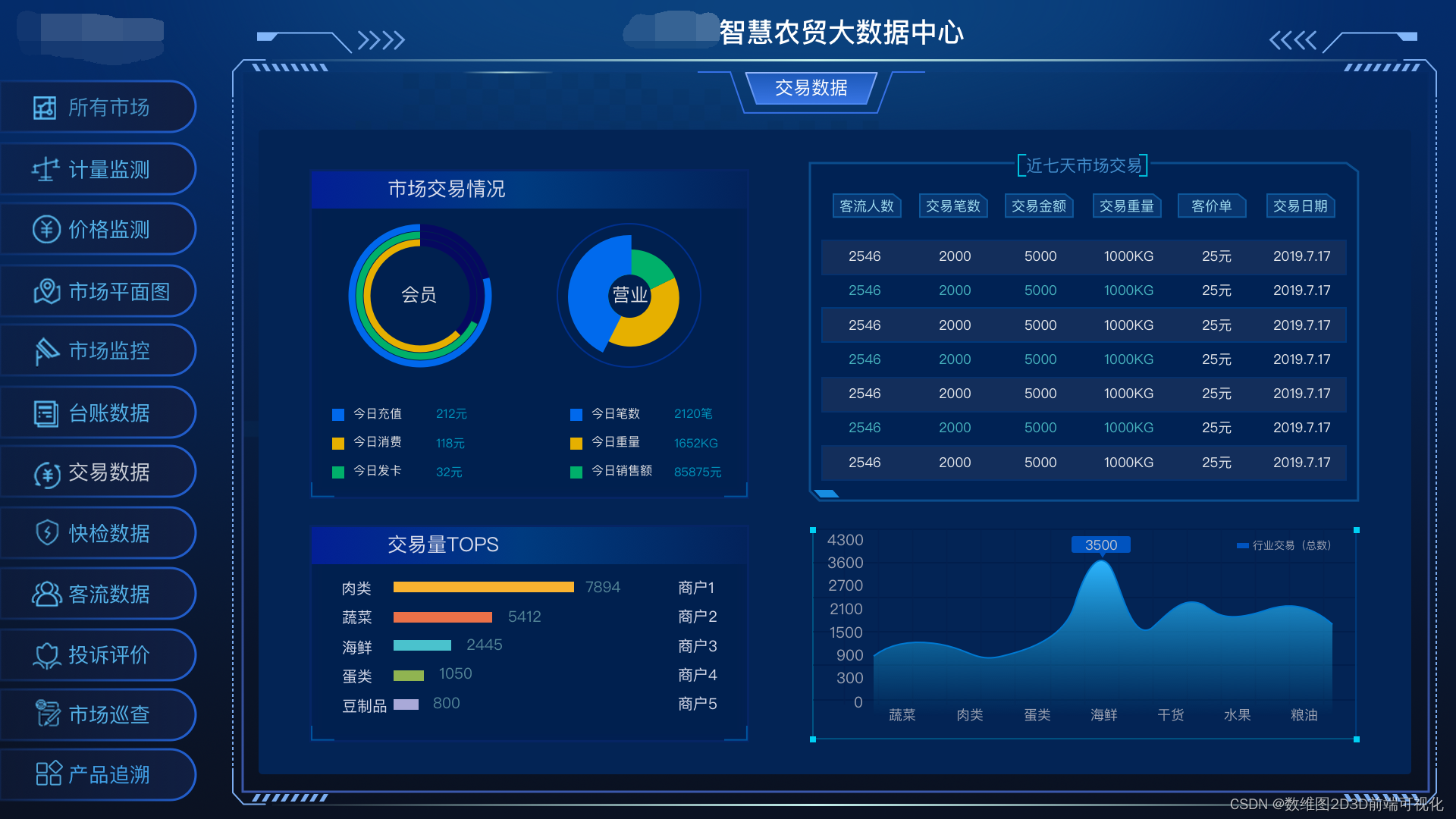Click the 价格监测 yen icon

coord(46,229)
